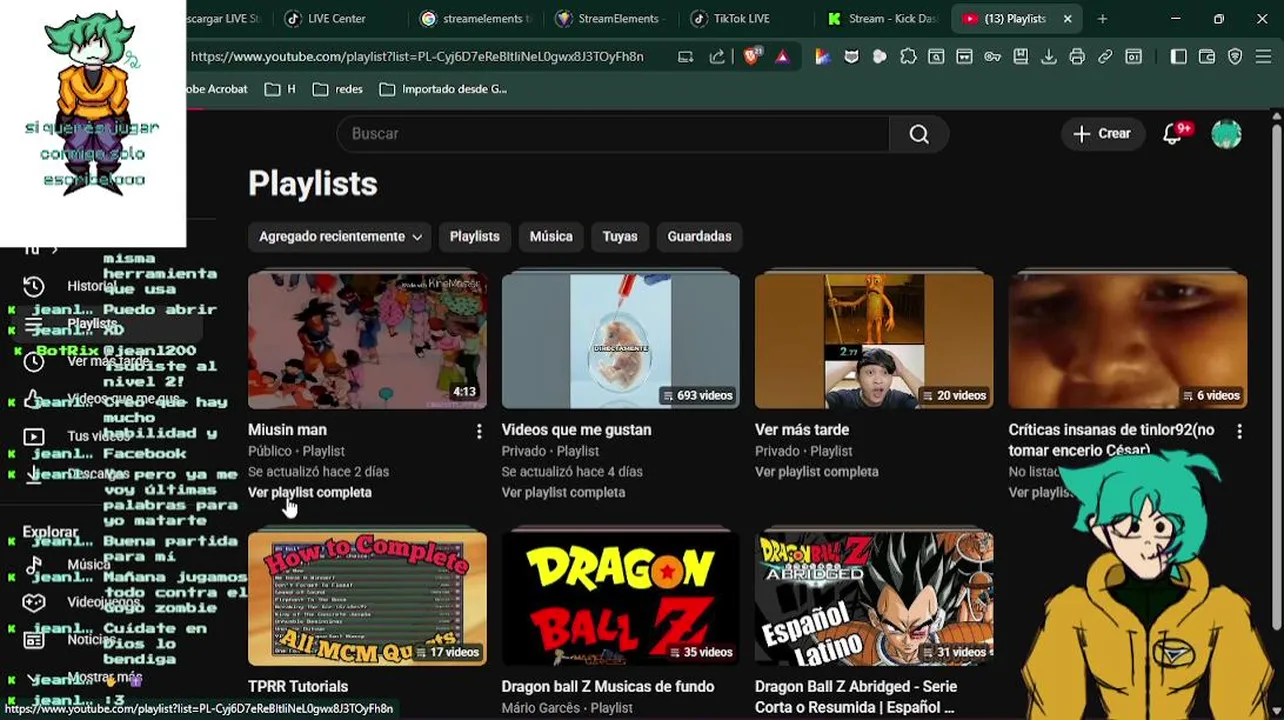Click Ver playlist completa under Ver más tarde
The height and width of the screenshot is (720, 1284).
tap(816, 472)
